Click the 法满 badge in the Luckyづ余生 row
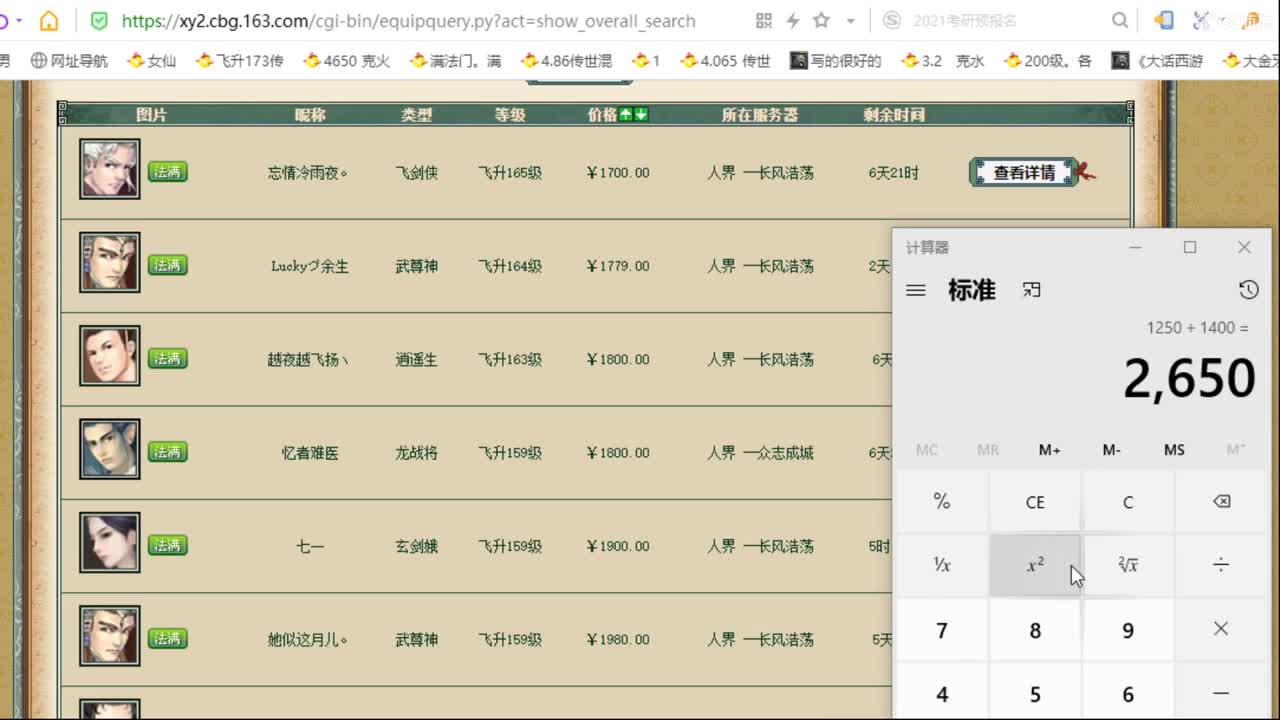Viewport: 1280px width, 720px height. pyautogui.click(x=168, y=265)
